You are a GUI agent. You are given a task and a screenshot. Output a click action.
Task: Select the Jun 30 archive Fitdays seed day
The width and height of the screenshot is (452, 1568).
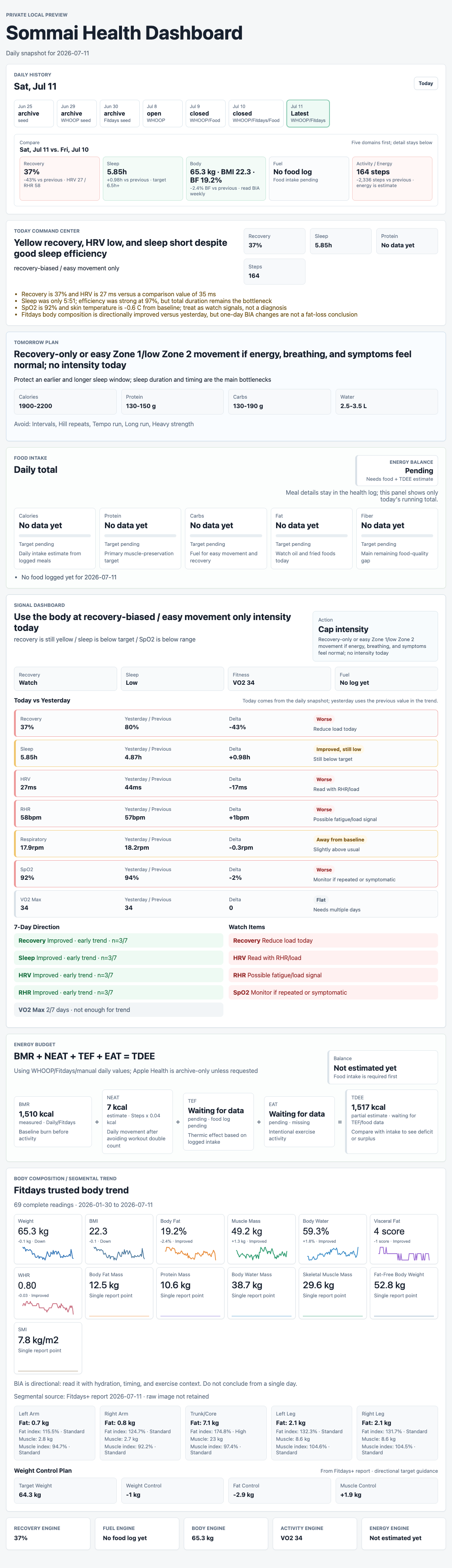coord(119,113)
